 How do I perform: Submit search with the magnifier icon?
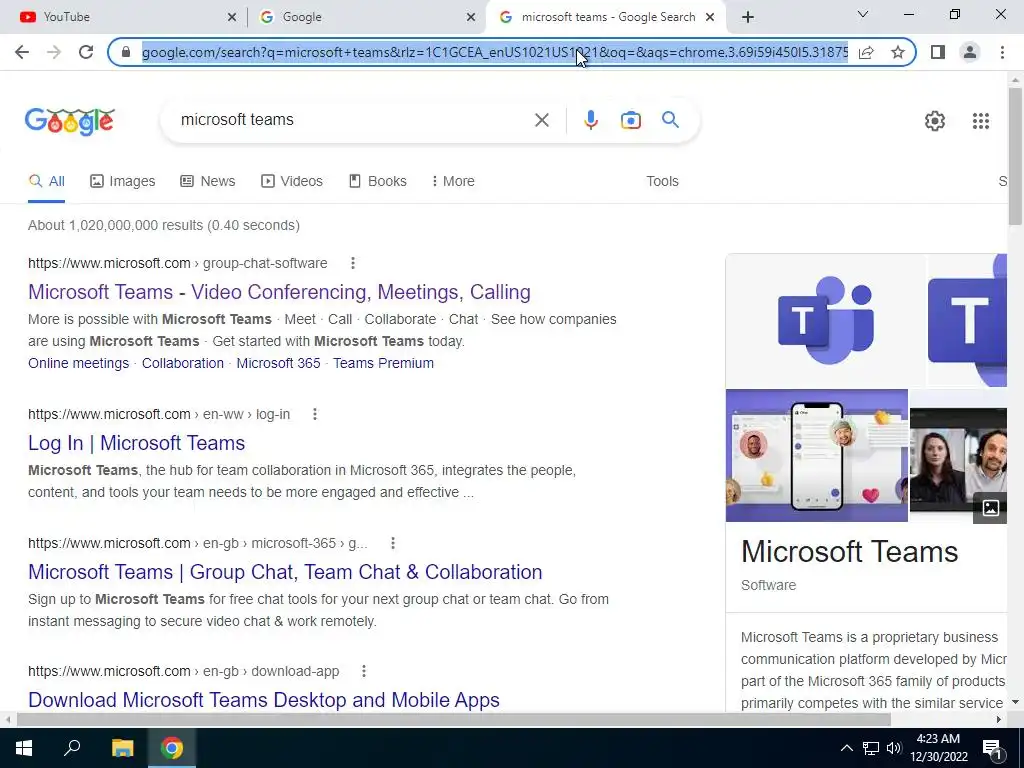pos(670,120)
